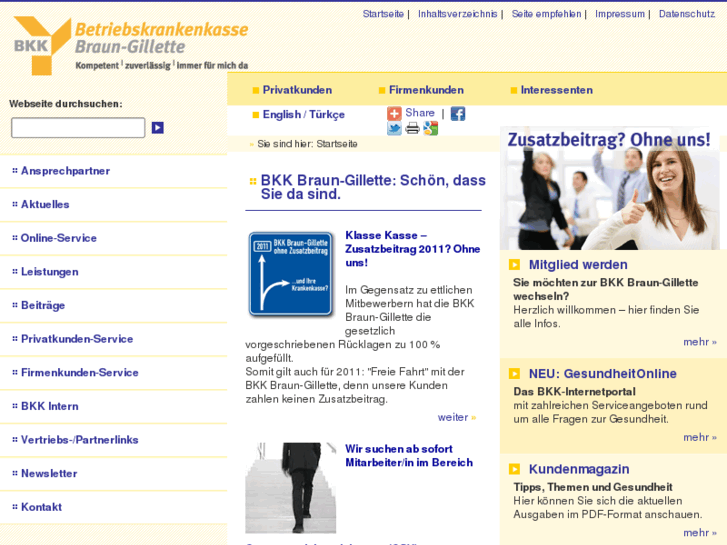Share via the Google bookmarks icon
Screen dimensions: 727x545
pyautogui.click(x=430, y=128)
